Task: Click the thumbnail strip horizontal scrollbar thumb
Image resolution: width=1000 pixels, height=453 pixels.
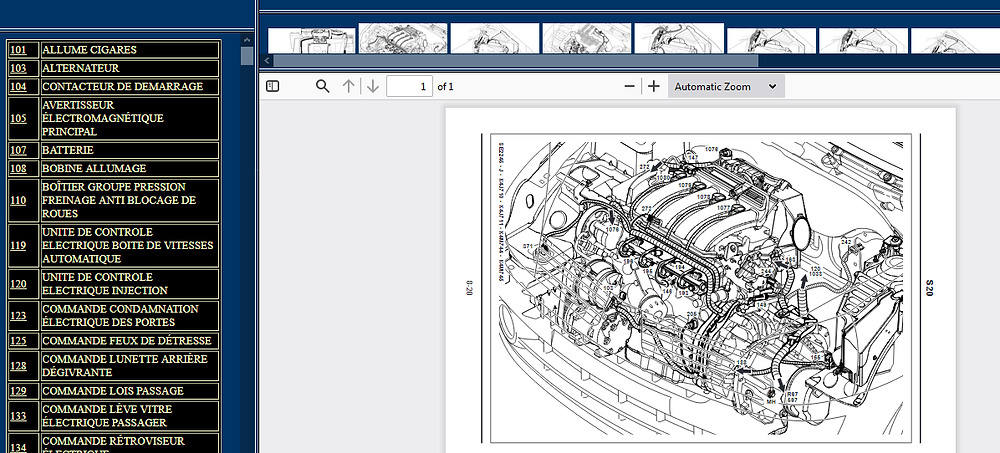Action: point(516,61)
